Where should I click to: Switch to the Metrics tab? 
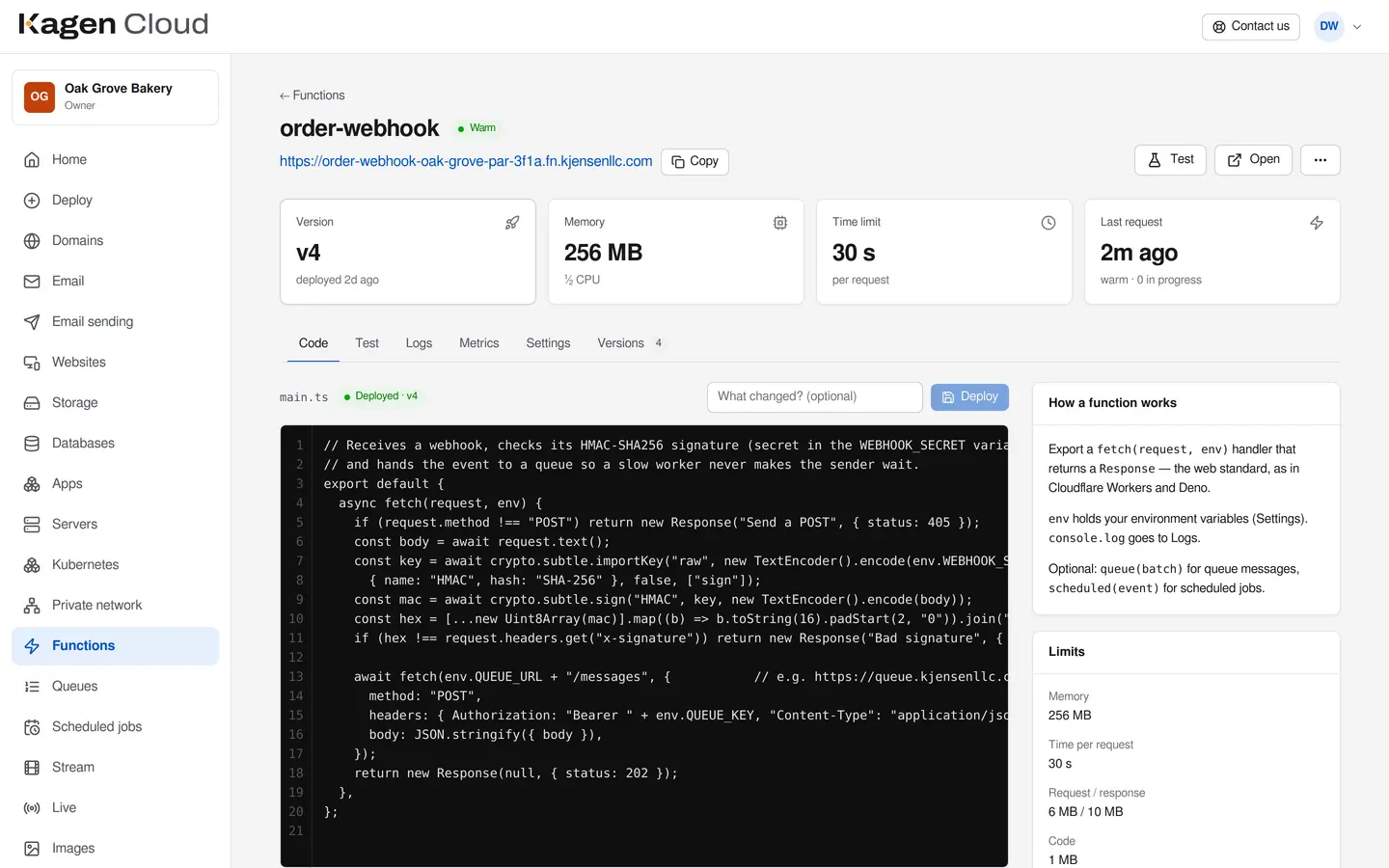tap(479, 343)
